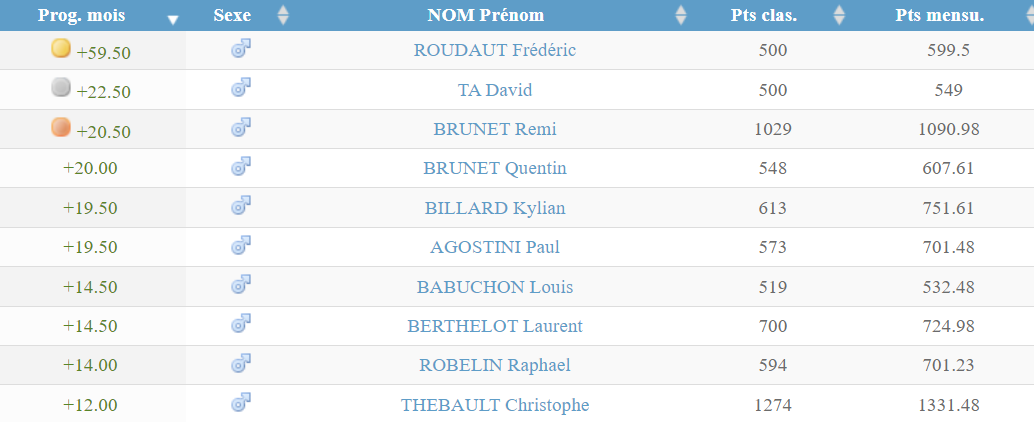Click the male icon in ROBELIN Raphael's row

tap(240, 363)
